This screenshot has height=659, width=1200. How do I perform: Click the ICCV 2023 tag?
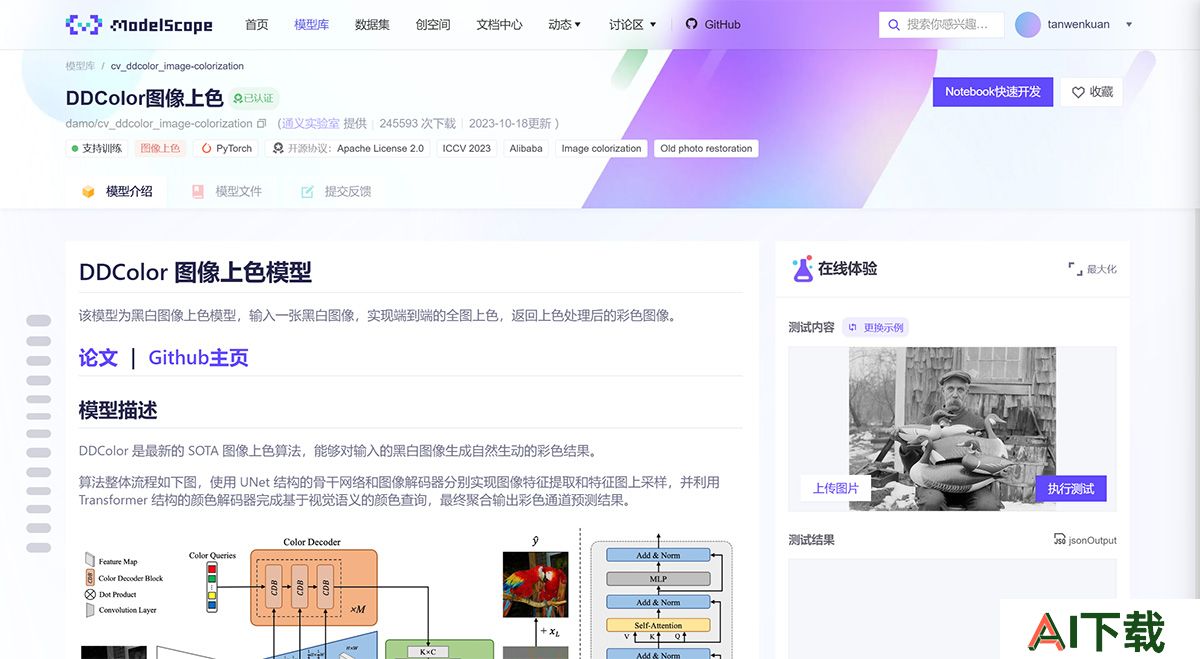point(467,148)
